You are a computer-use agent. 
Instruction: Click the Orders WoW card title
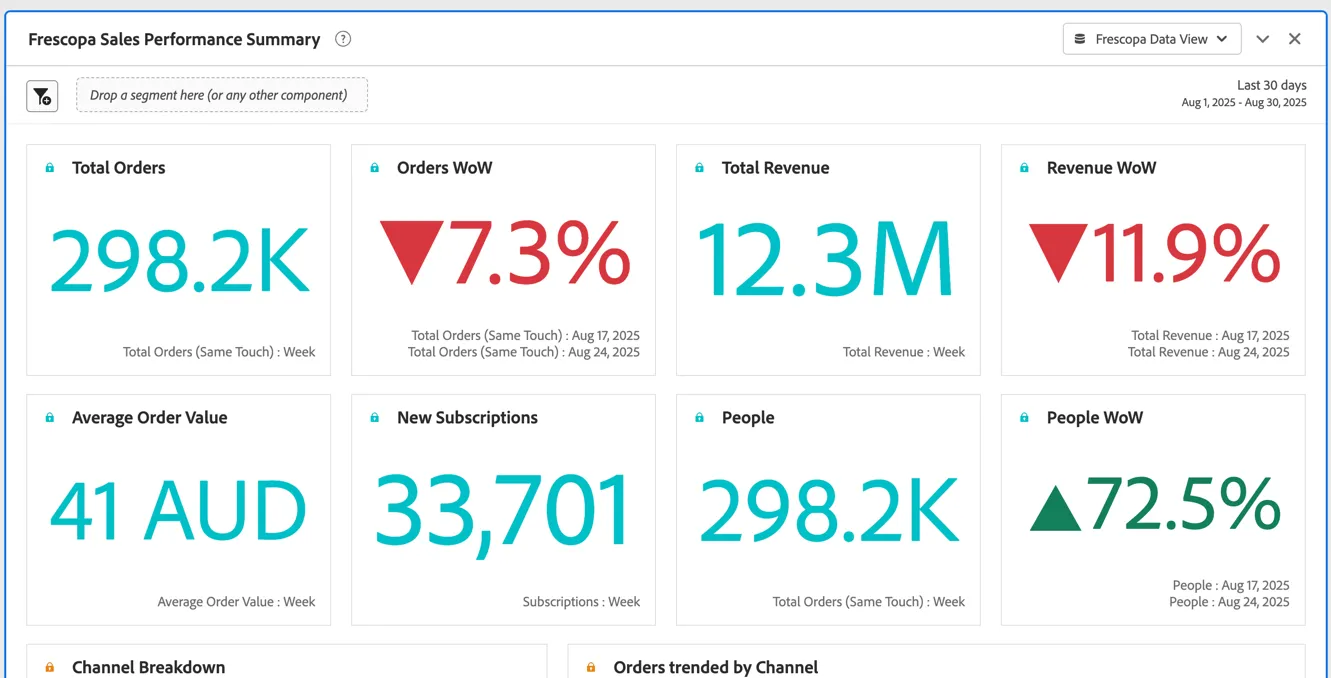tap(445, 168)
